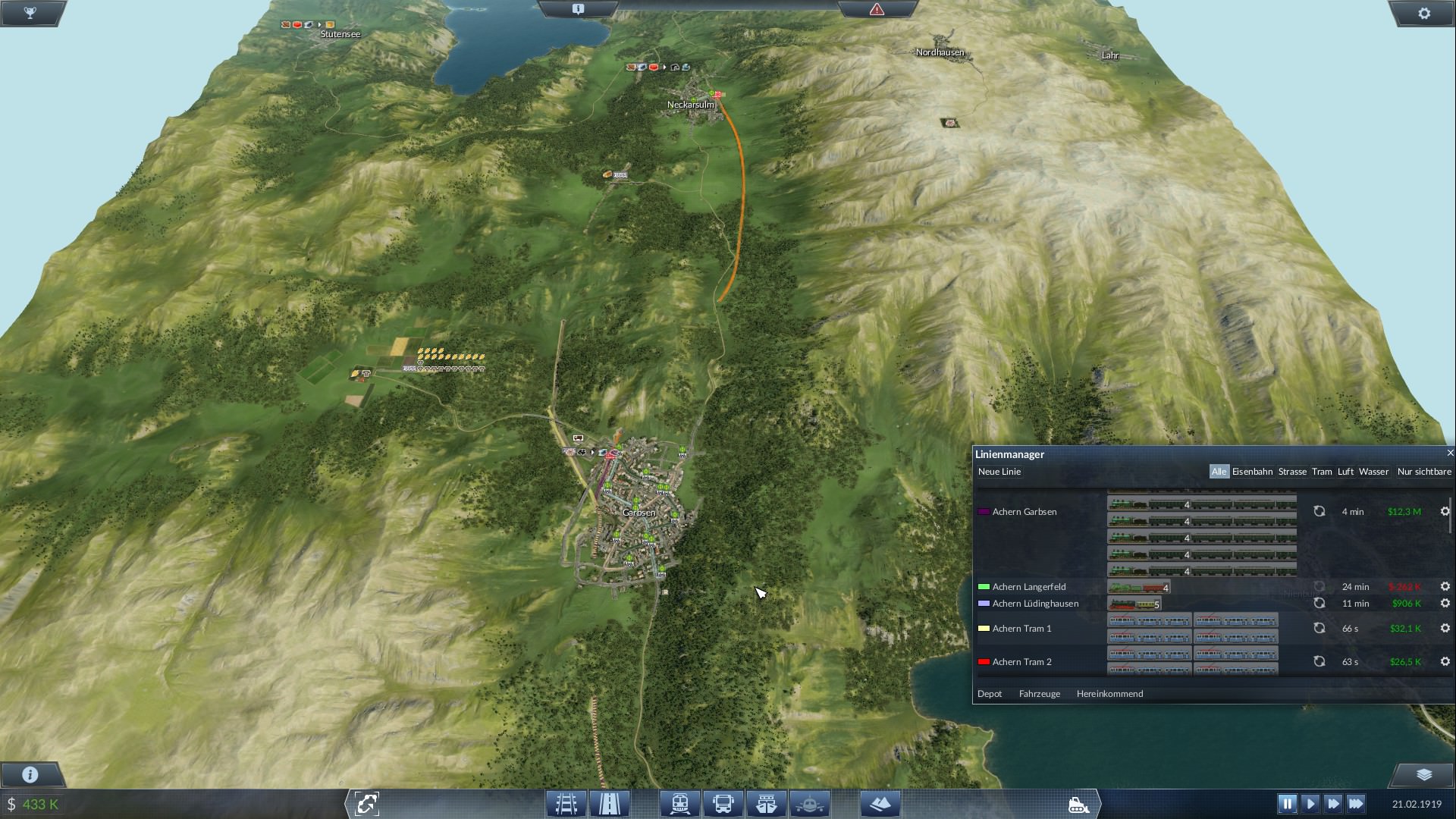Open the rail track construction menu
Image resolution: width=1456 pixels, height=819 pixels.
click(x=566, y=803)
